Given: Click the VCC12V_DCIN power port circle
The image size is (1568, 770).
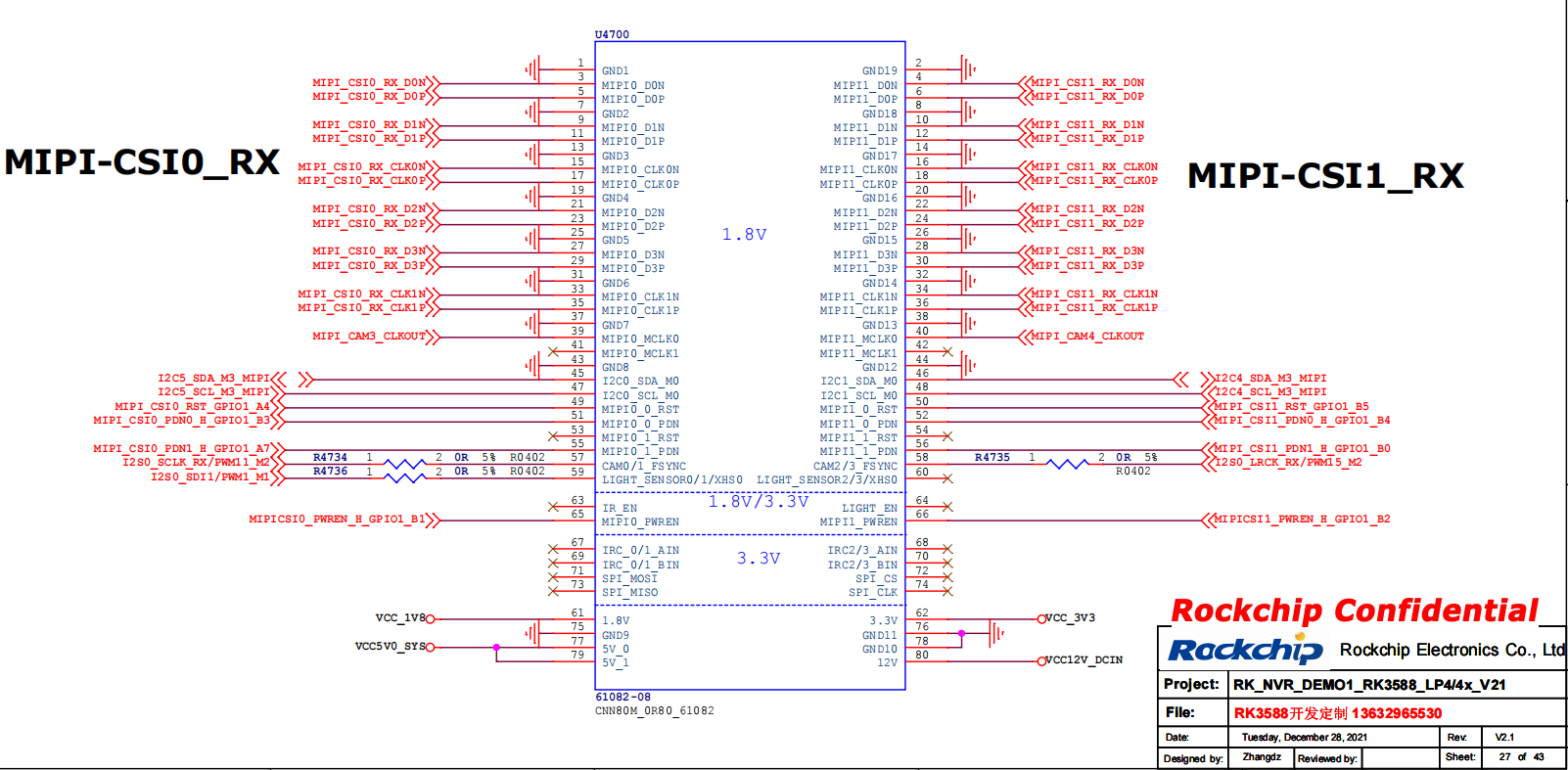Looking at the screenshot, I should click(1041, 661).
